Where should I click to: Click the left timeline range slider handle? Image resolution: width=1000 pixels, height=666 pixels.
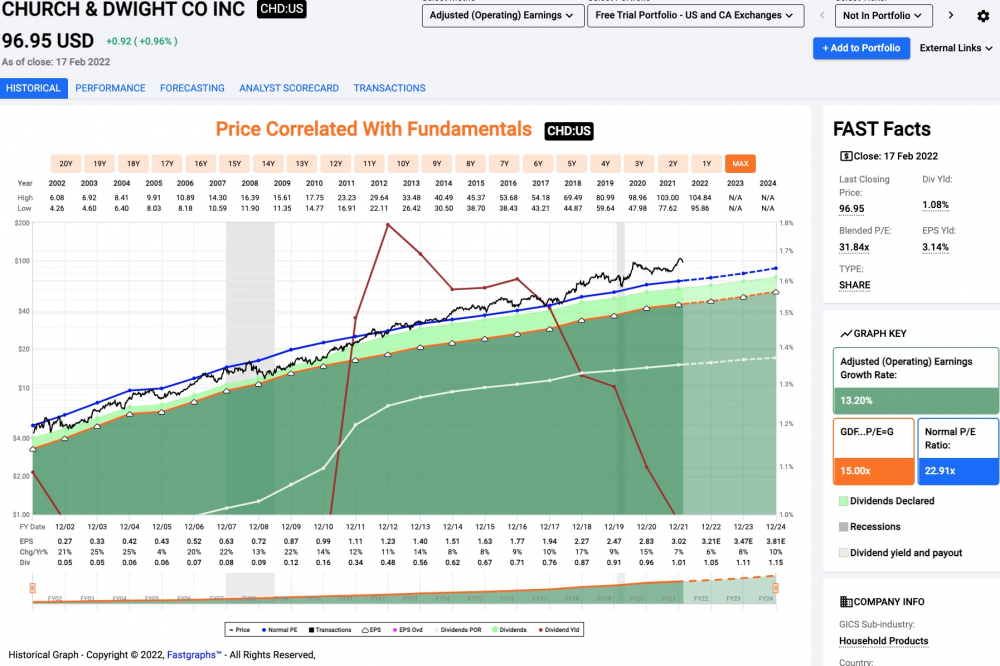(x=33, y=588)
